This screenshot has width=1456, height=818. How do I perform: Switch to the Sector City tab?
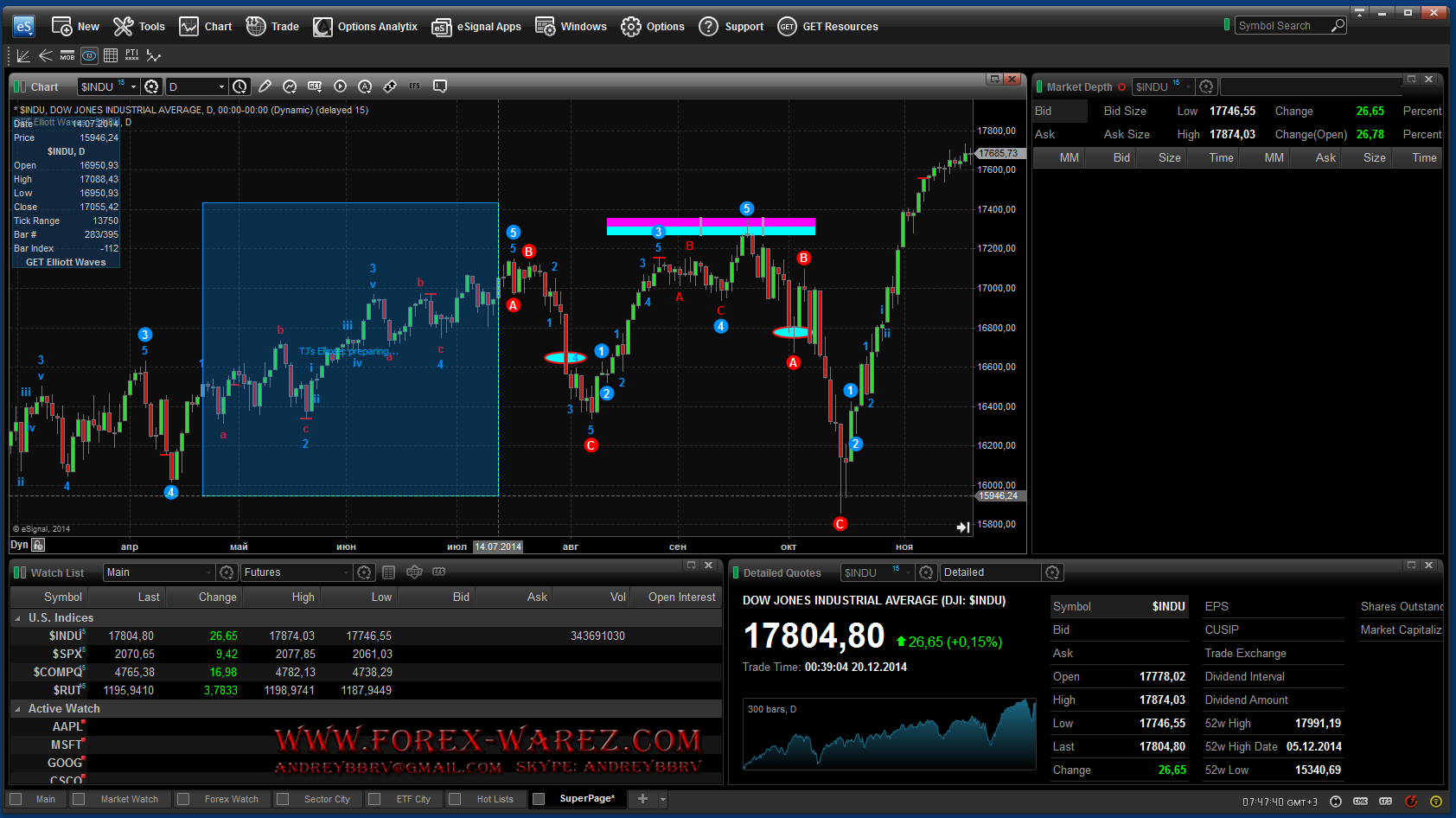click(326, 799)
